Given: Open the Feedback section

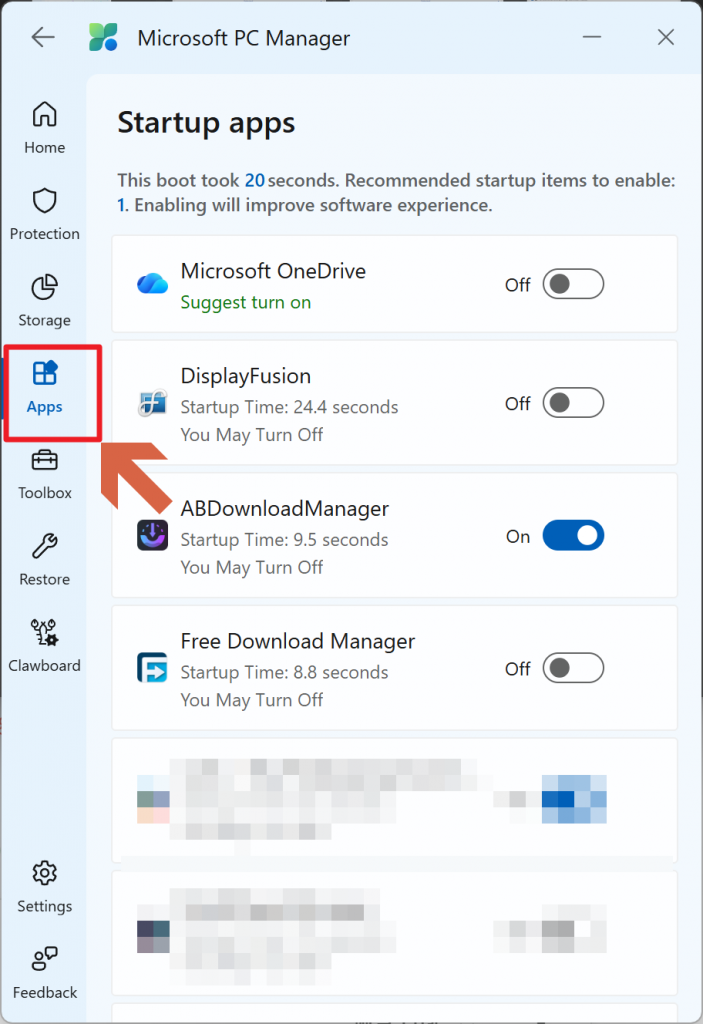Looking at the screenshot, I should [44, 973].
